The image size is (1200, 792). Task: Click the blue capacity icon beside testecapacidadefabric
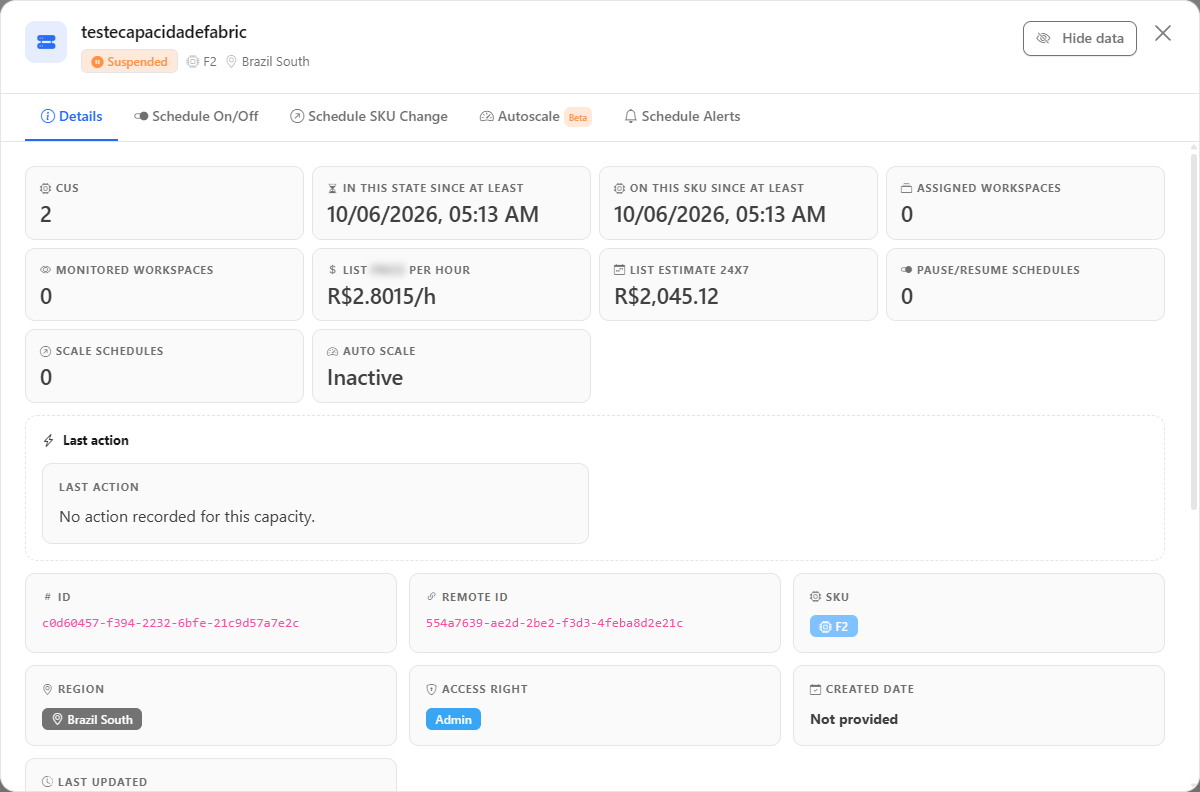[x=46, y=42]
